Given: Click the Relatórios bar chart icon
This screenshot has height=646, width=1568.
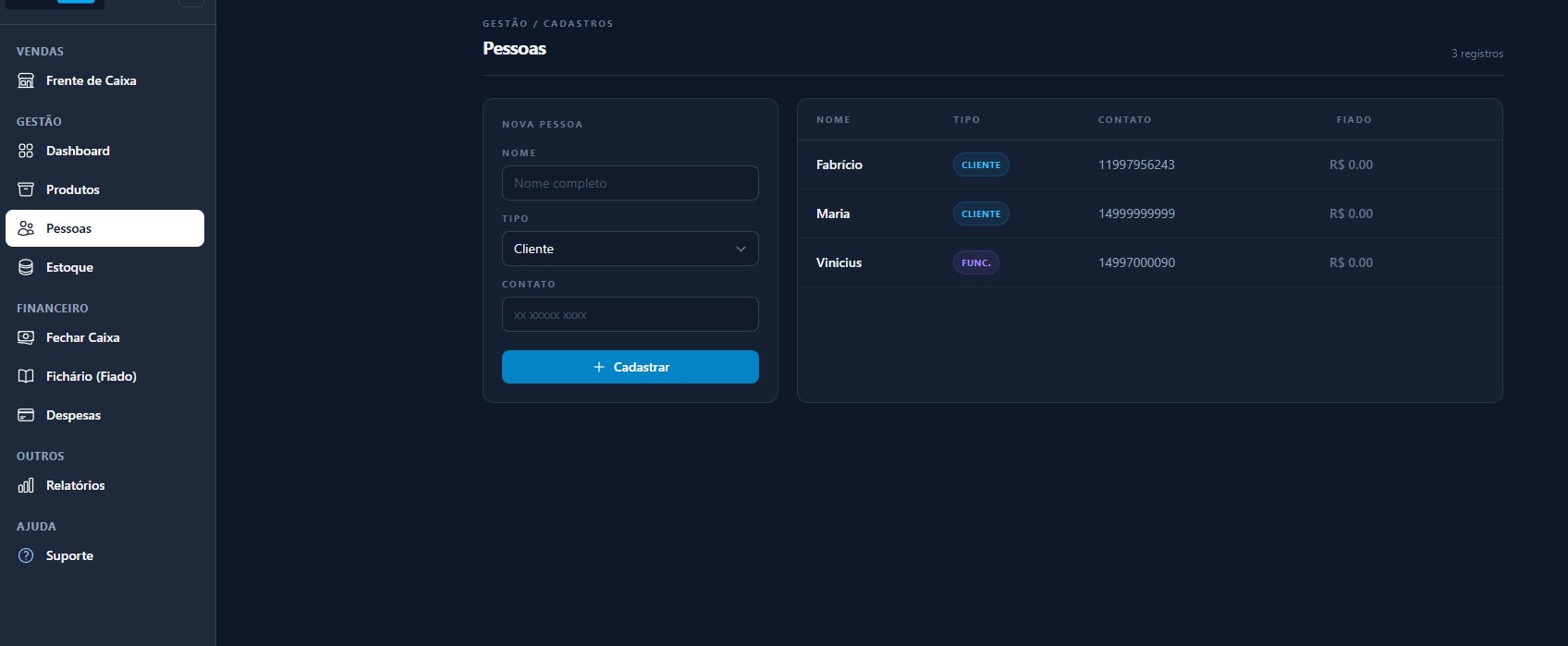Looking at the screenshot, I should click(26, 485).
